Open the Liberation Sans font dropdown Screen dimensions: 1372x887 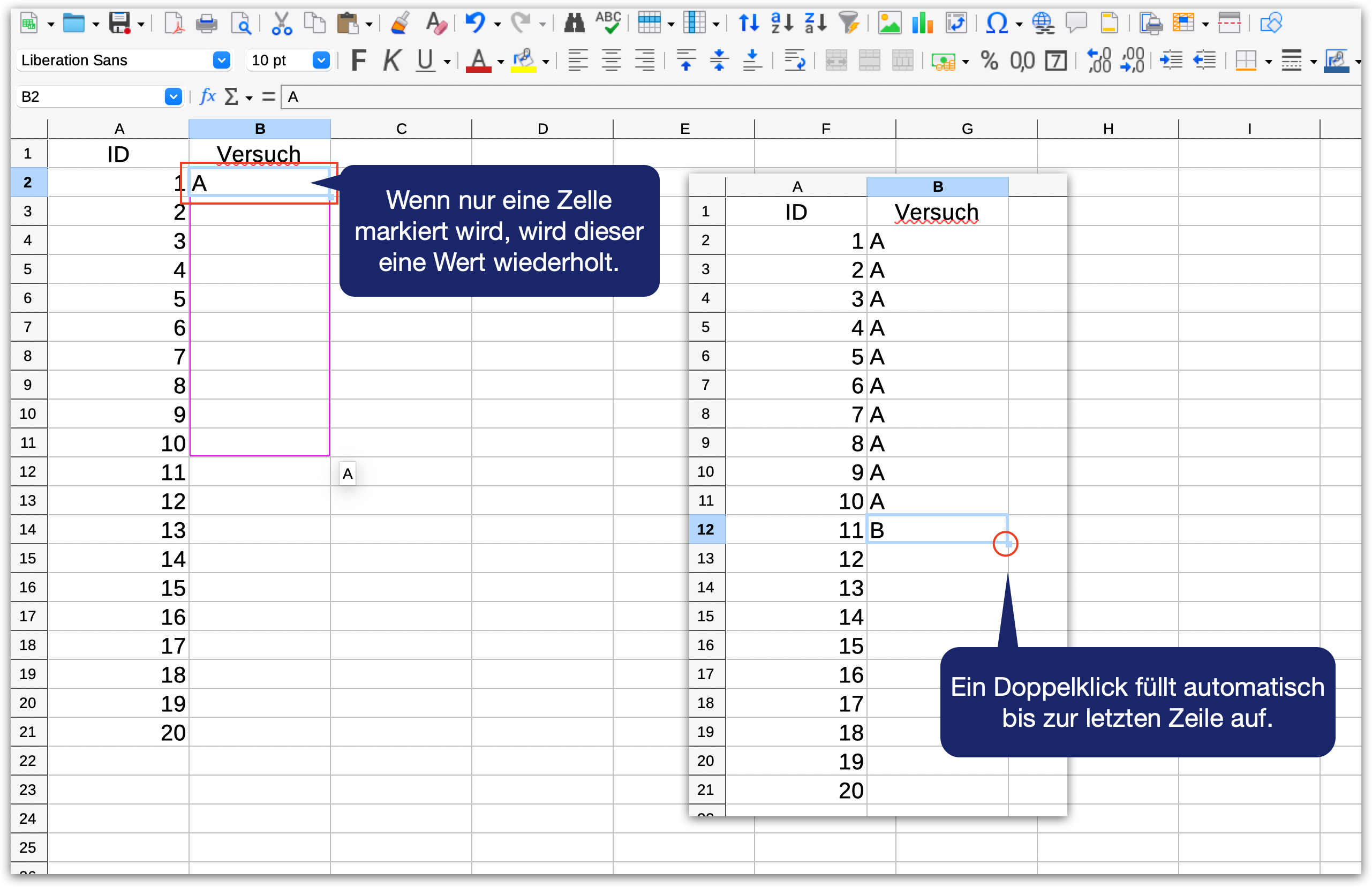tap(221, 60)
